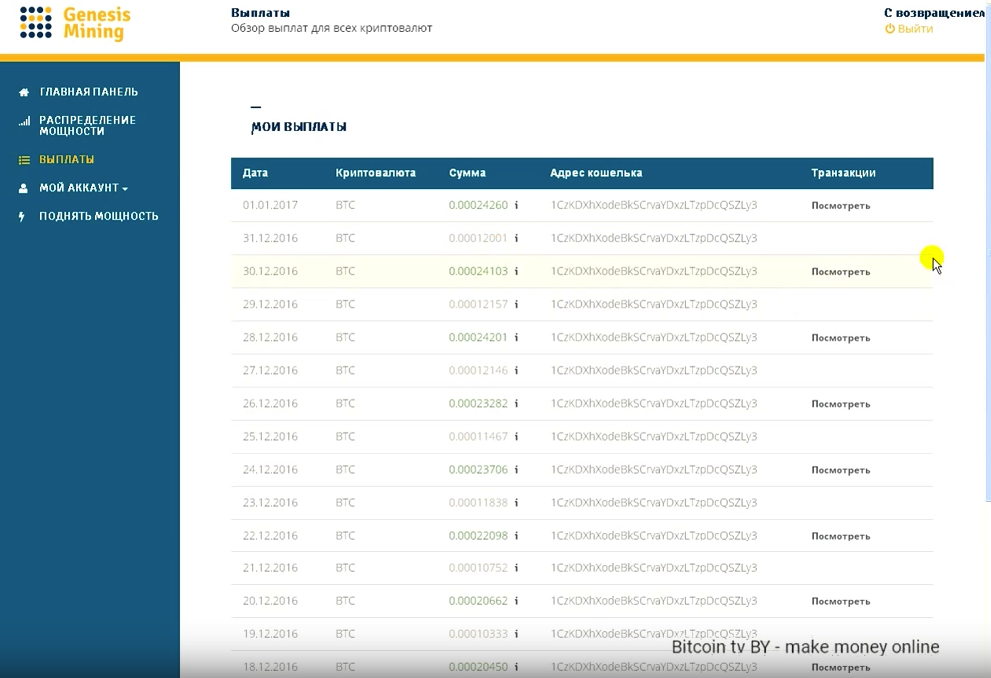Click info icon next to 0.00024260 amount
Image resolution: width=991 pixels, height=678 pixels.
(516, 205)
